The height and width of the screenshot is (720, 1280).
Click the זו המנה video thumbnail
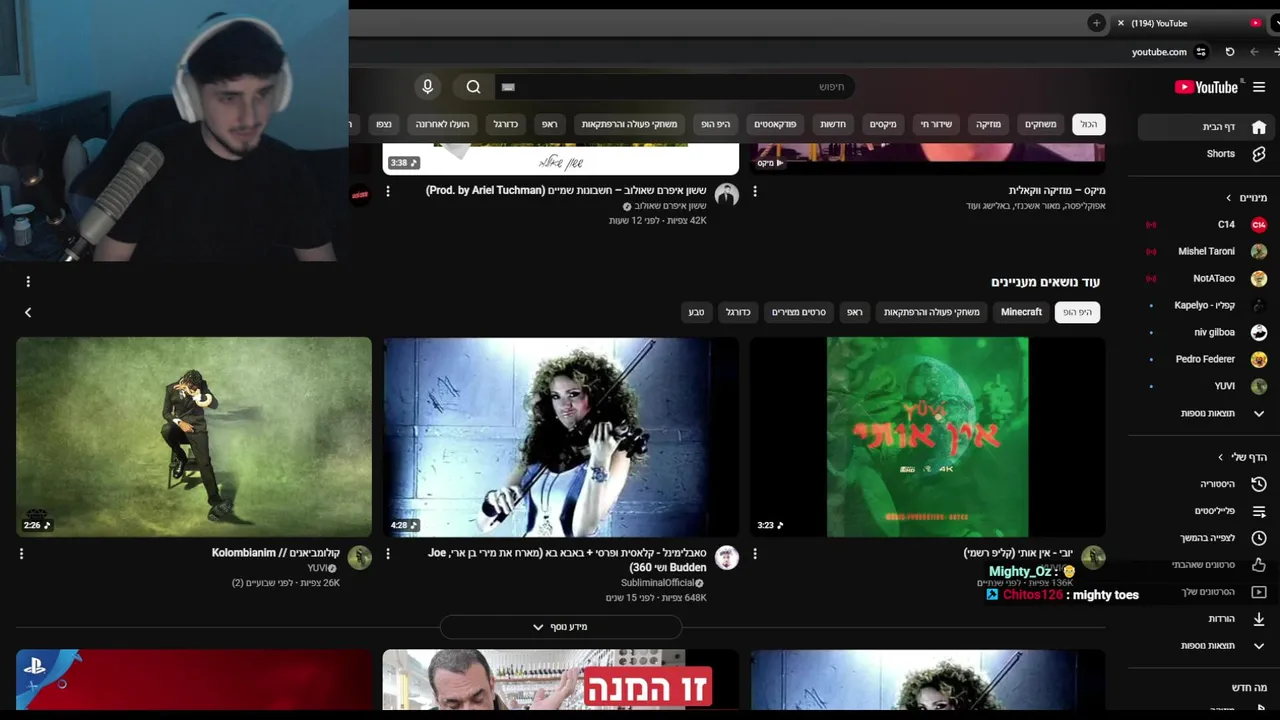tap(561, 680)
